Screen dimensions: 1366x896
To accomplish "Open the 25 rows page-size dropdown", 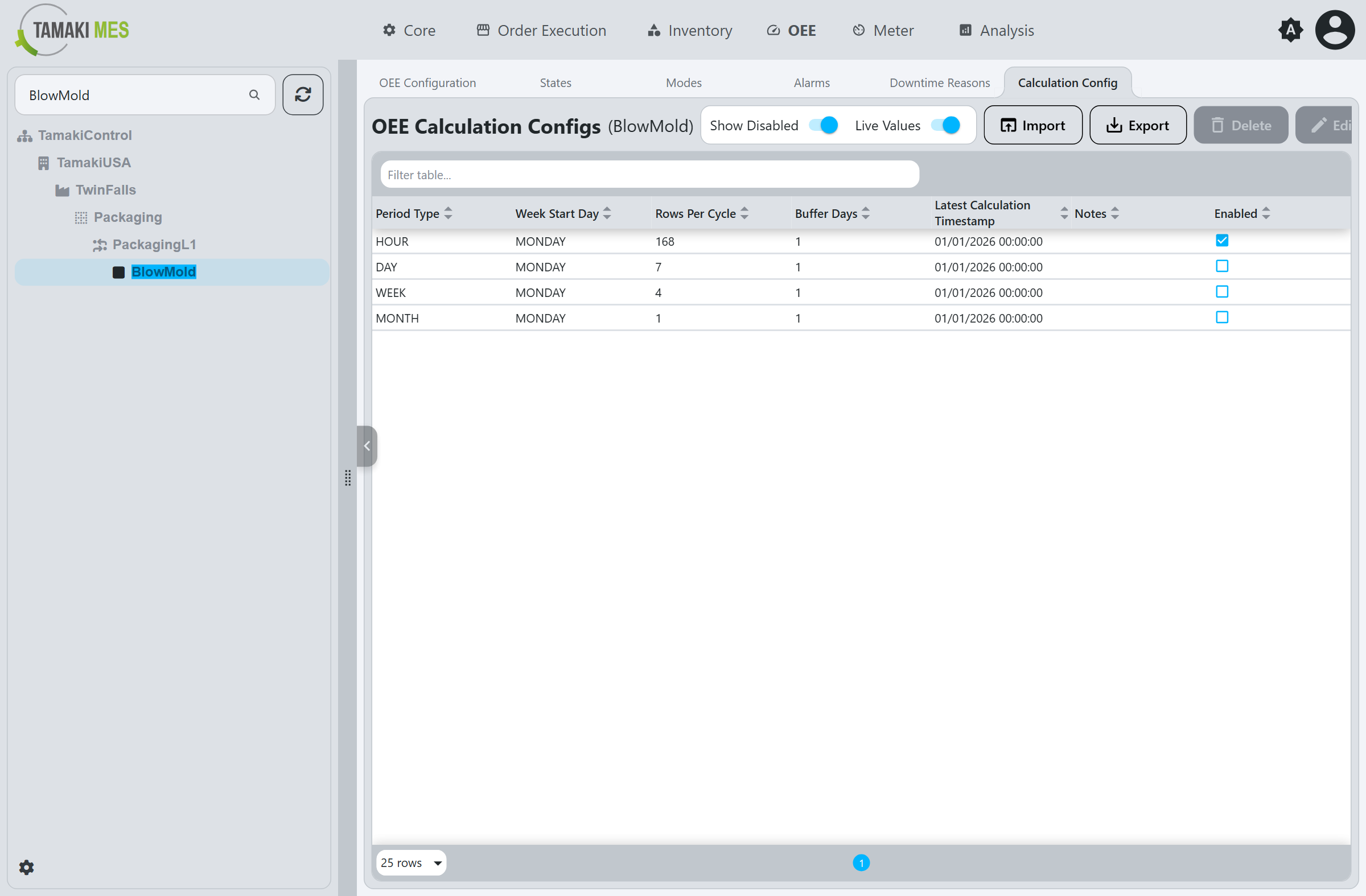I will 411,862.
